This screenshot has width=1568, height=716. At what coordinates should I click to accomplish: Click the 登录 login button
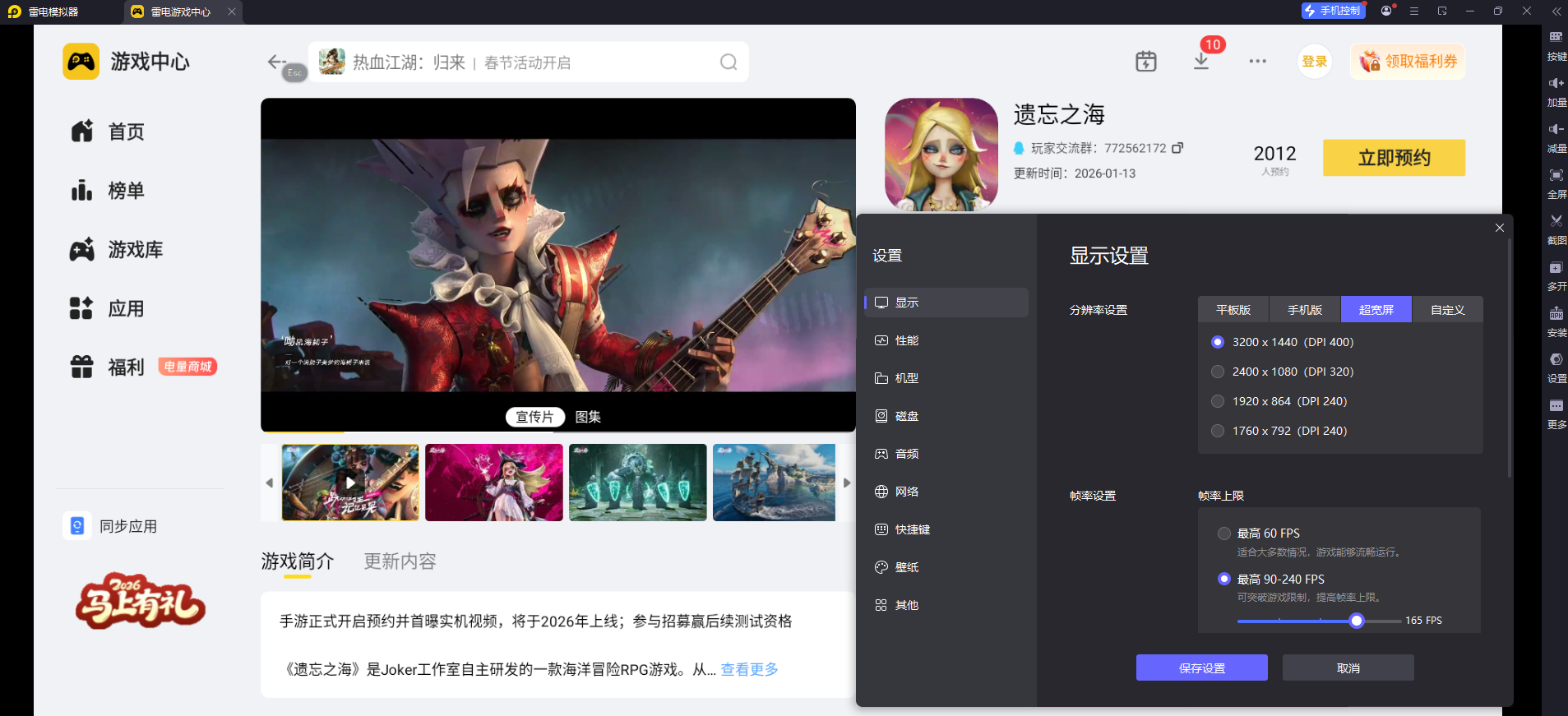coord(1315,62)
